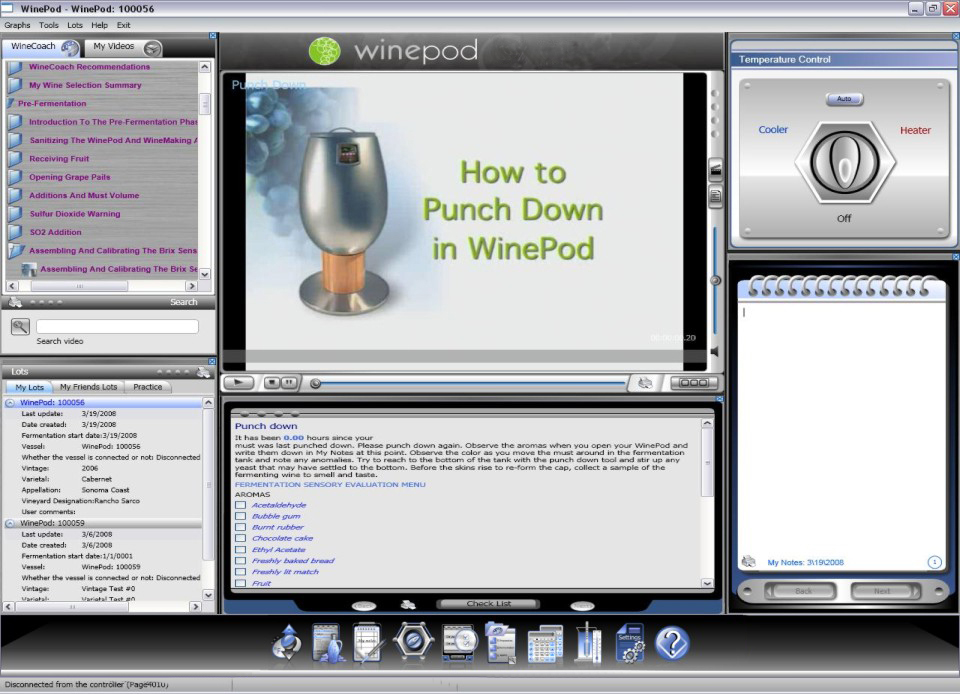The height and width of the screenshot is (694, 960).
Task: Toggle the Auto temperature button
Action: (844, 99)
